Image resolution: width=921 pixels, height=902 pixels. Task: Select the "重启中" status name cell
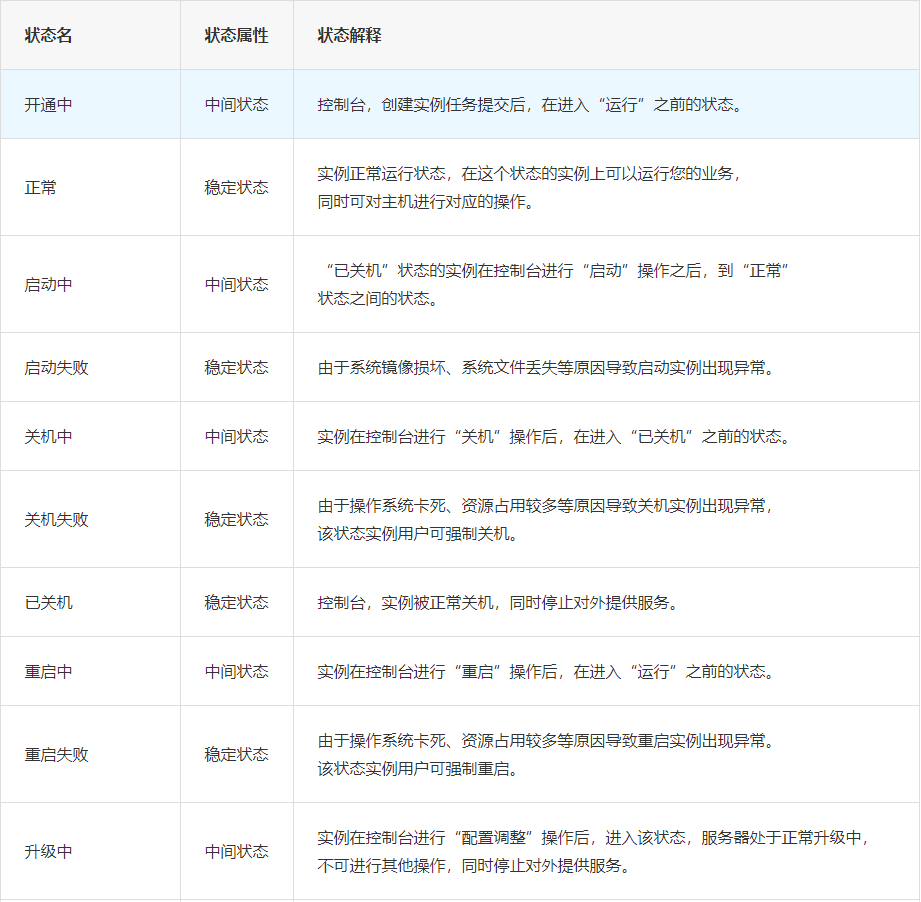click(49, 671)
